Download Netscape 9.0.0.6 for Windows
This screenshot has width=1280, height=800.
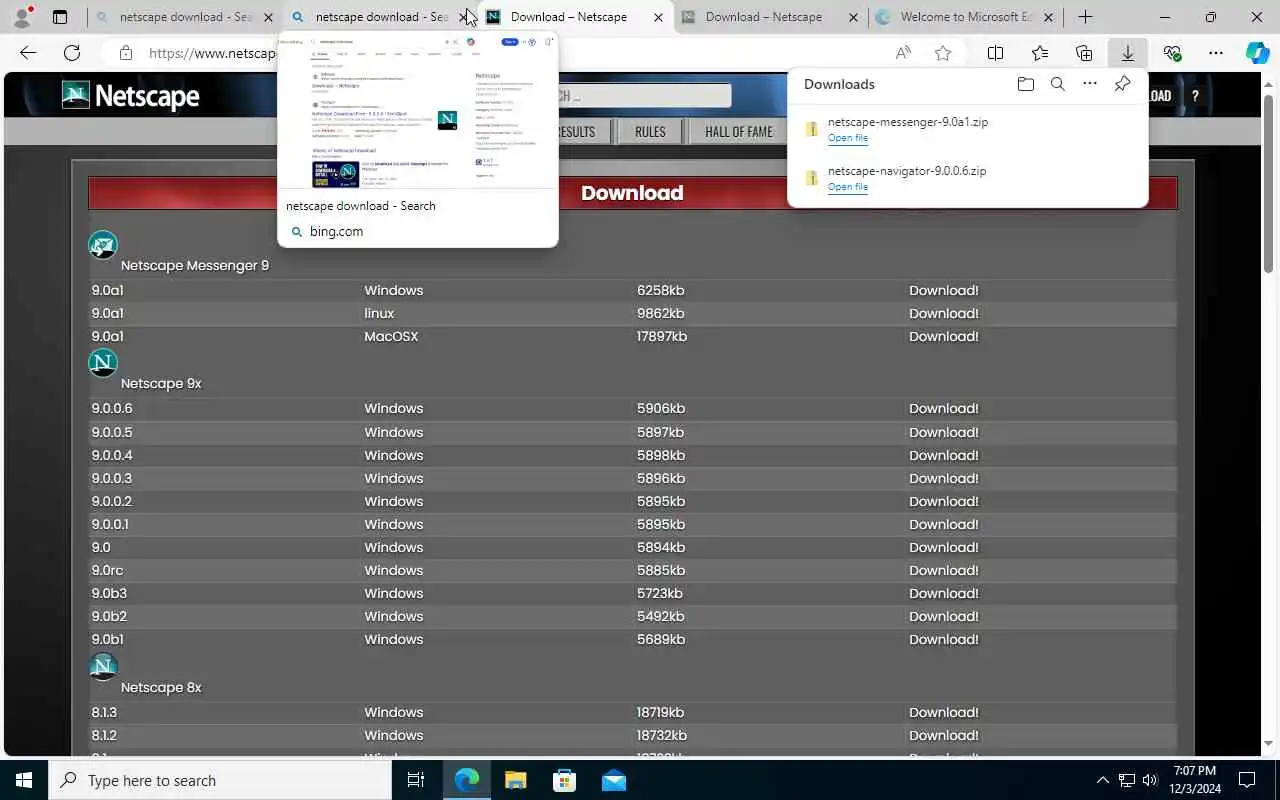(x=943, y=408)
